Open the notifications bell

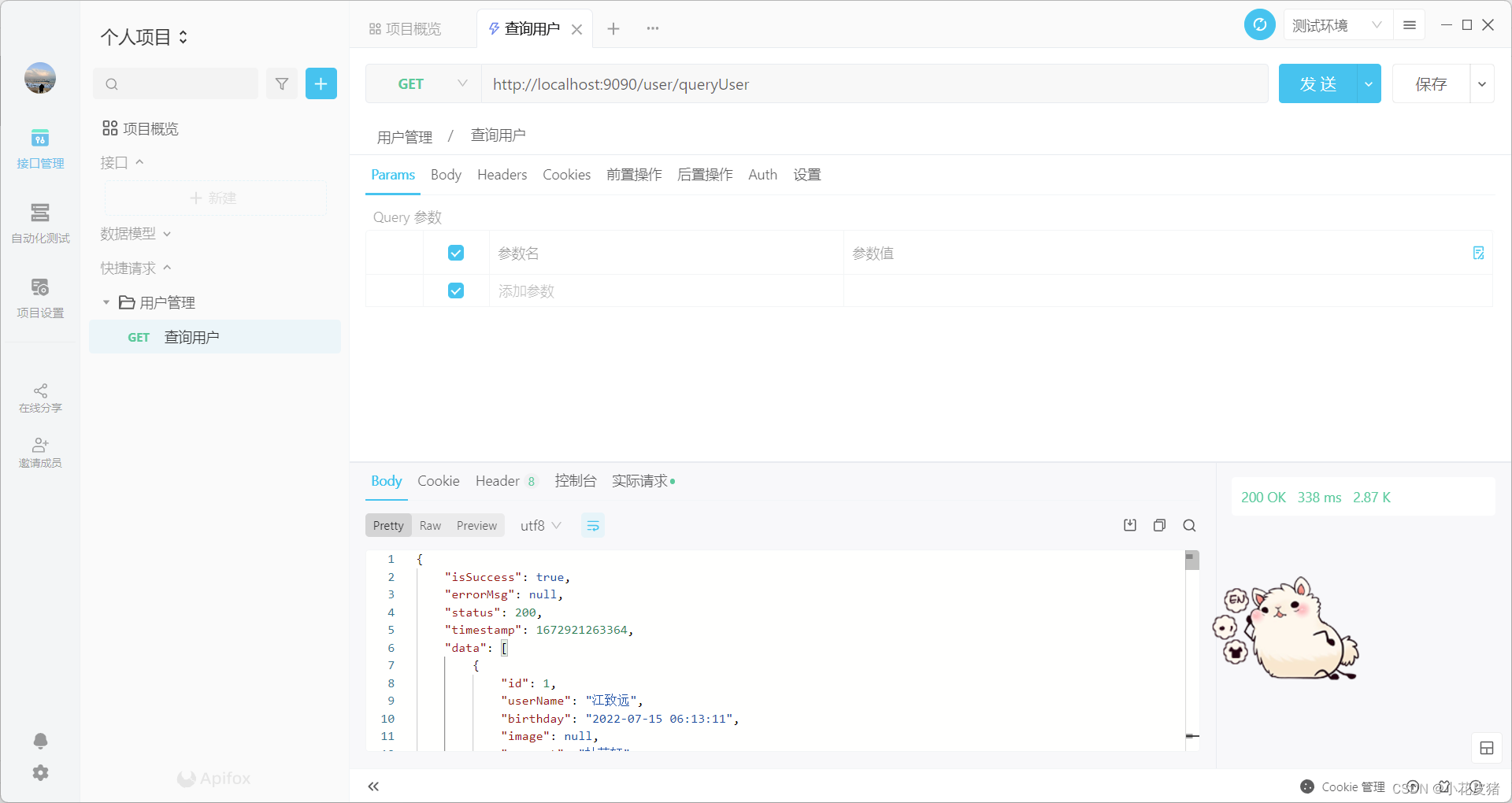click(x=40, y=741)
